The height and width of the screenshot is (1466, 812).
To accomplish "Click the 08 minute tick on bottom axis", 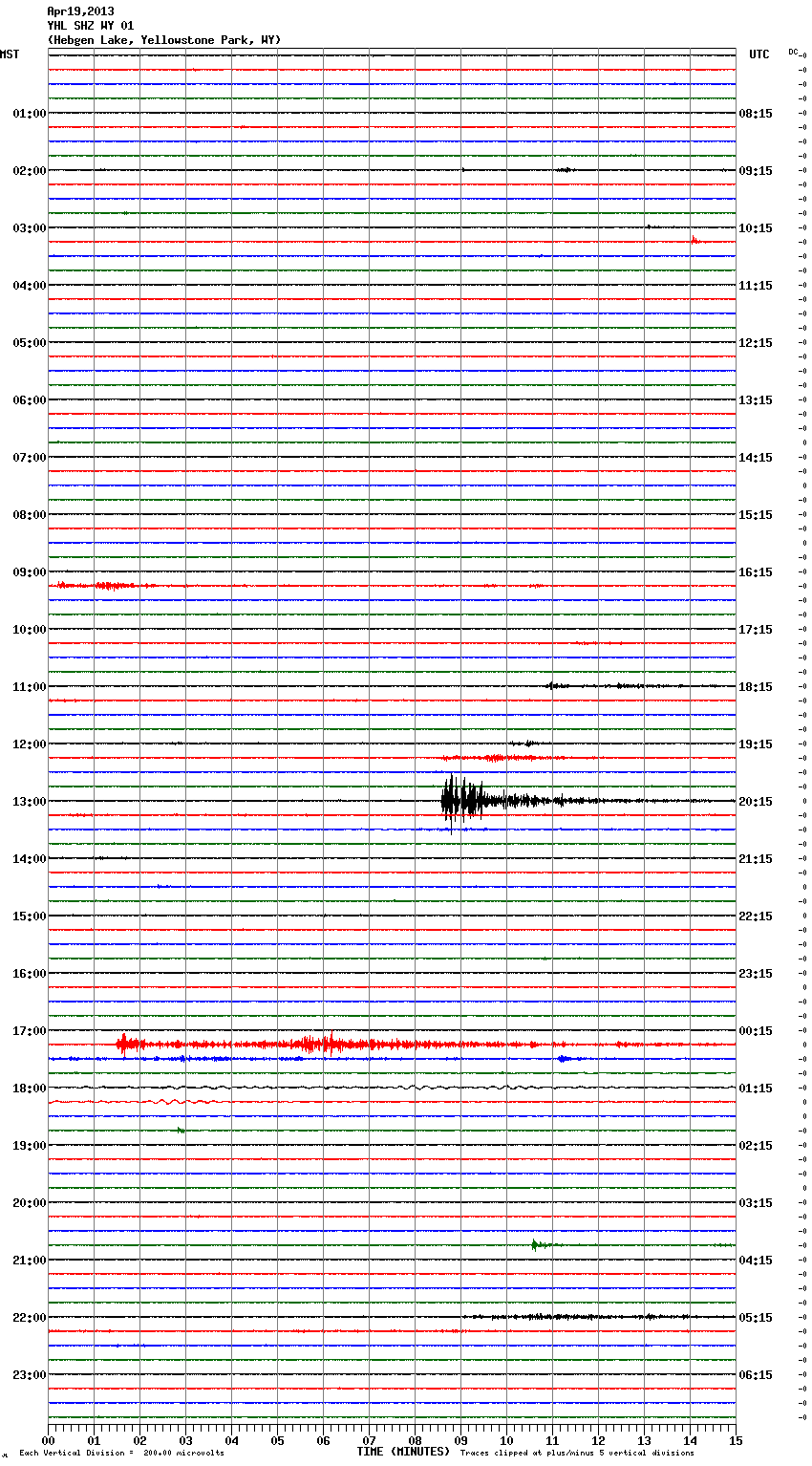I will pos(415,1440).
